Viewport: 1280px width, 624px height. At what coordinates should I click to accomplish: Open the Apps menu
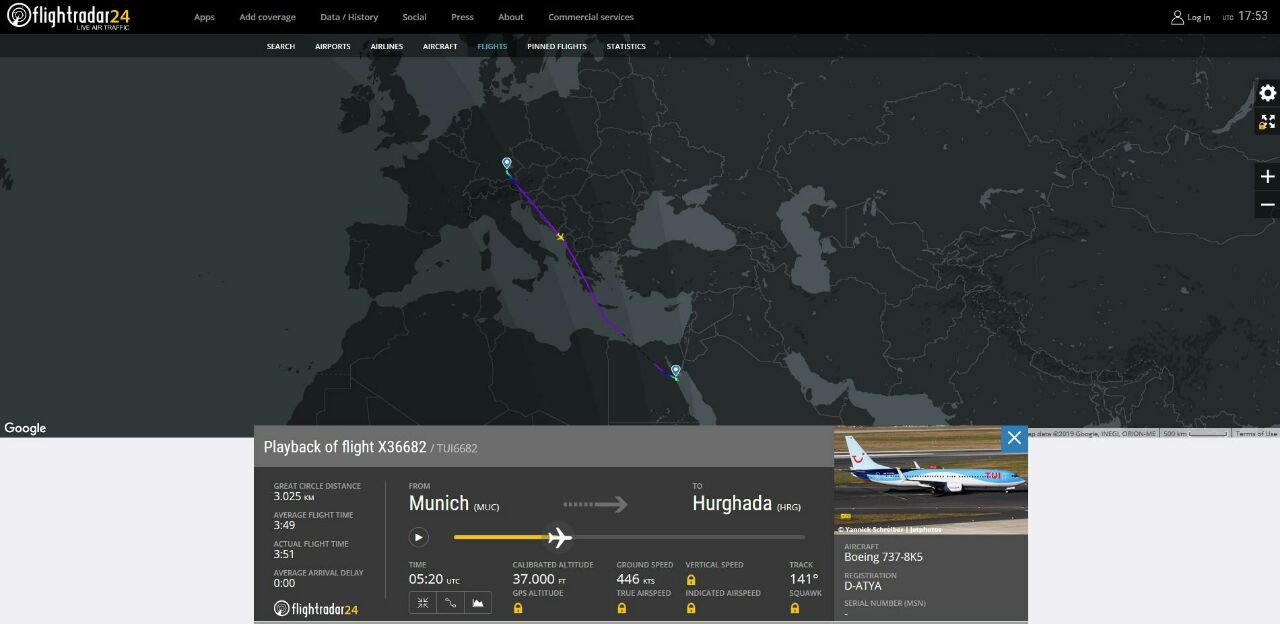coord(204,17)
